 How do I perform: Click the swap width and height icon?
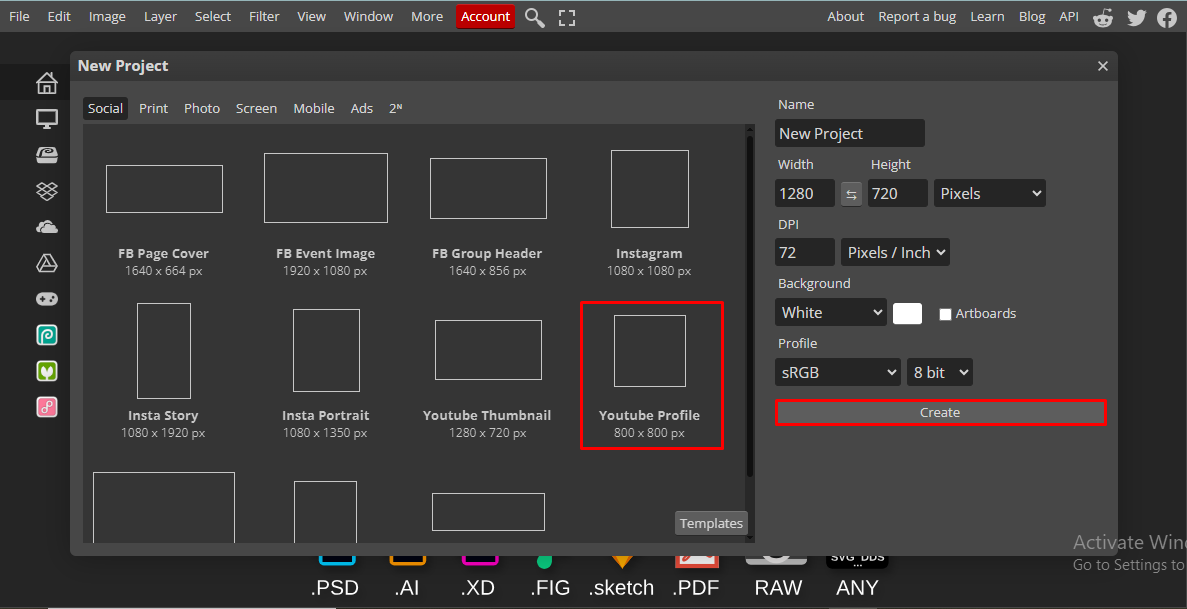point(851,192)
